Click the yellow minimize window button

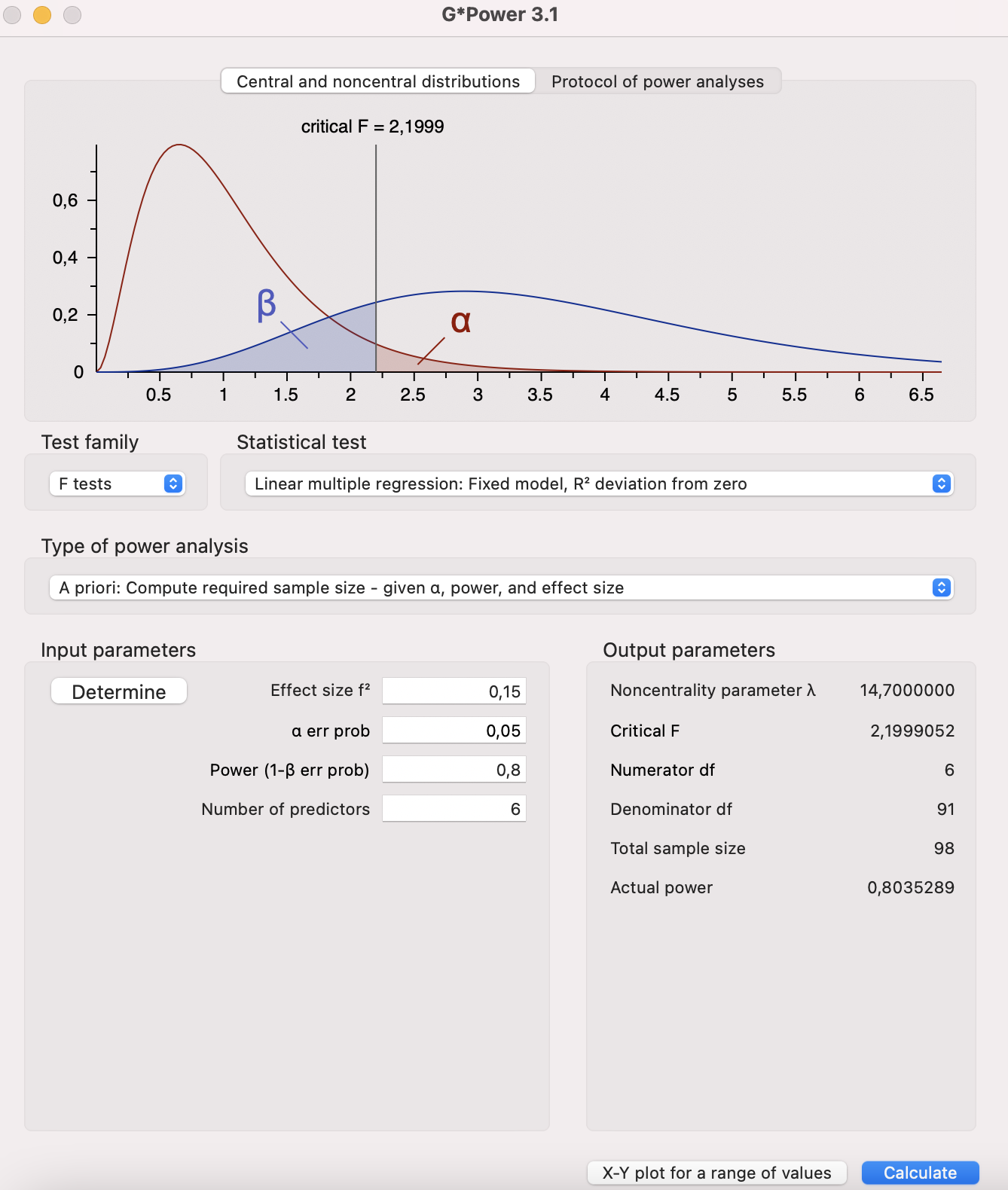click(42, 15)
